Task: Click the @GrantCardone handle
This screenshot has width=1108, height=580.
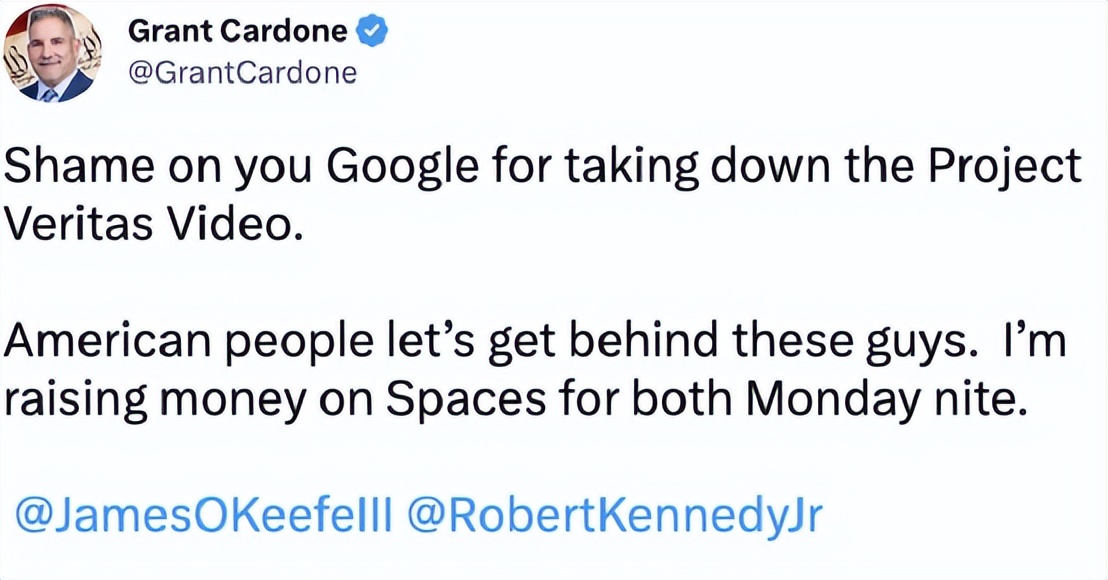Action: pos(242,72)
